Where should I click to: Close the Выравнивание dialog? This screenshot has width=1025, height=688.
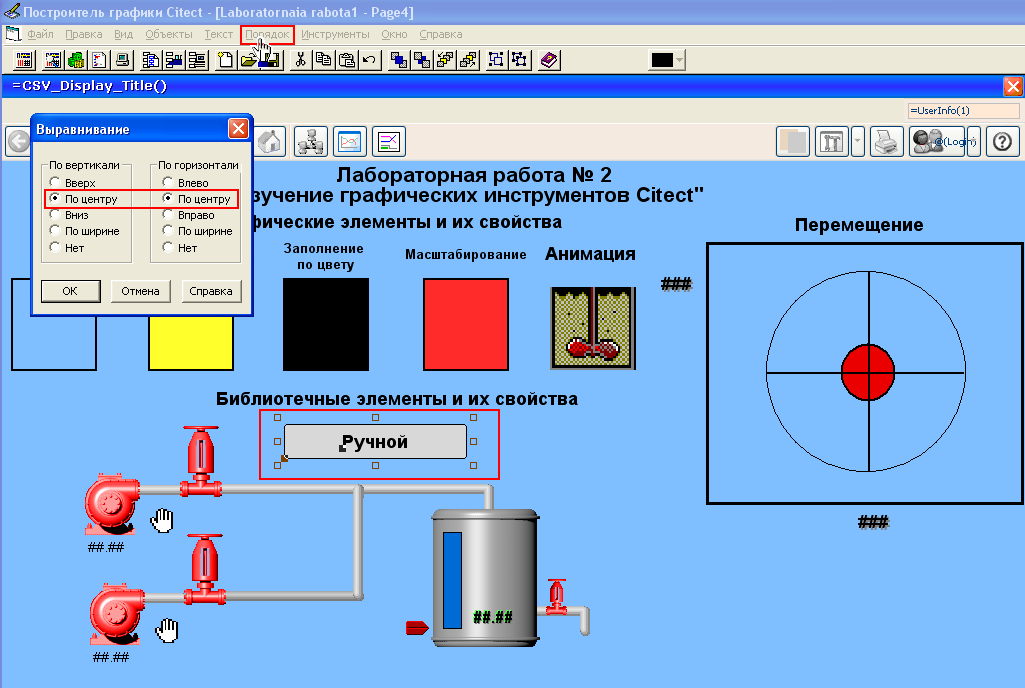coord(239,129)
